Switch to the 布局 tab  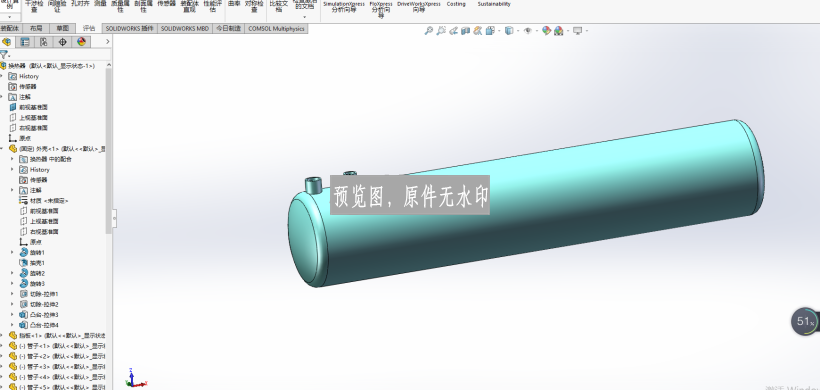pos(36,29)
